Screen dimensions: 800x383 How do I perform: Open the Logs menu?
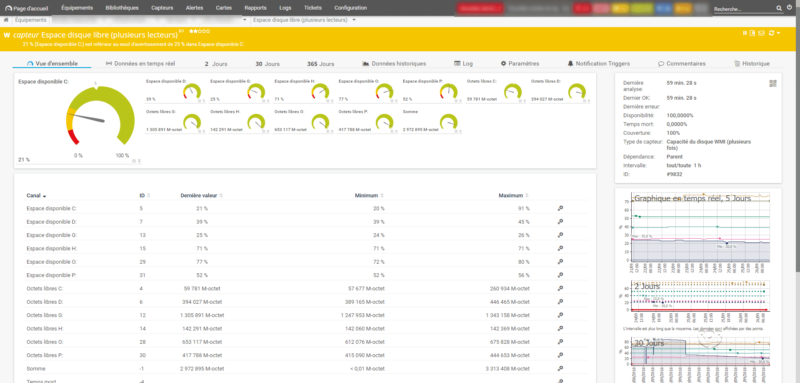285,8
